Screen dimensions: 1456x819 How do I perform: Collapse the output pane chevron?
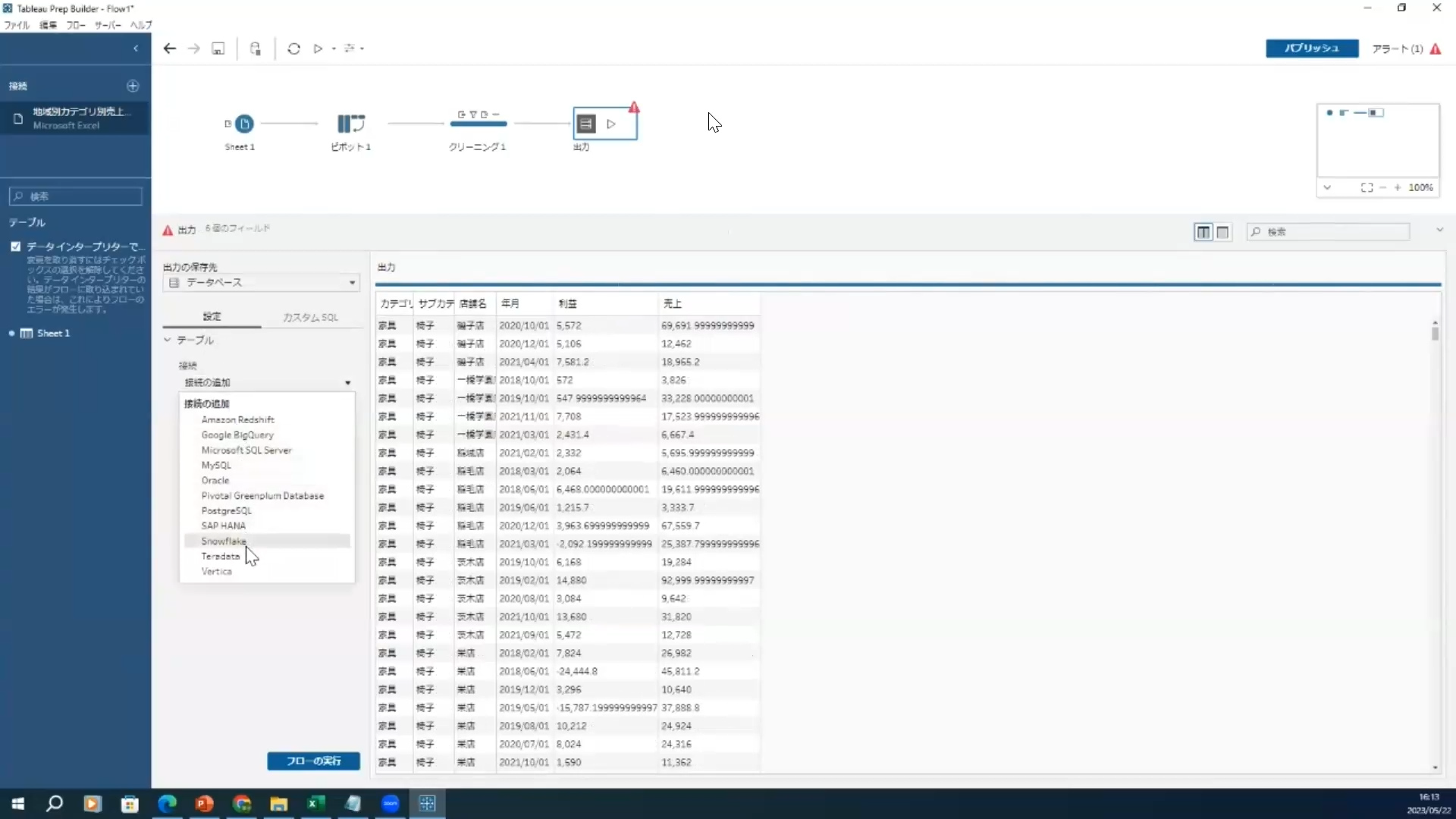tap(1439, 230)
